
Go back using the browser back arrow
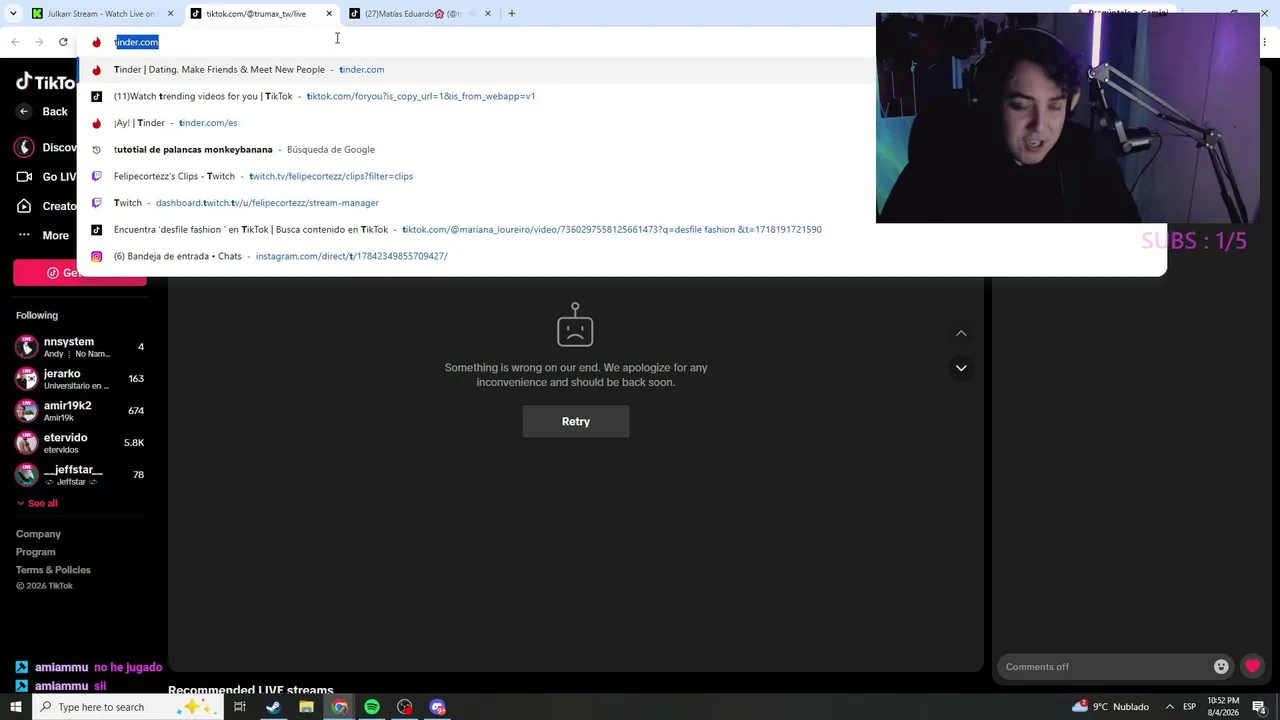(x=15, y=42)
